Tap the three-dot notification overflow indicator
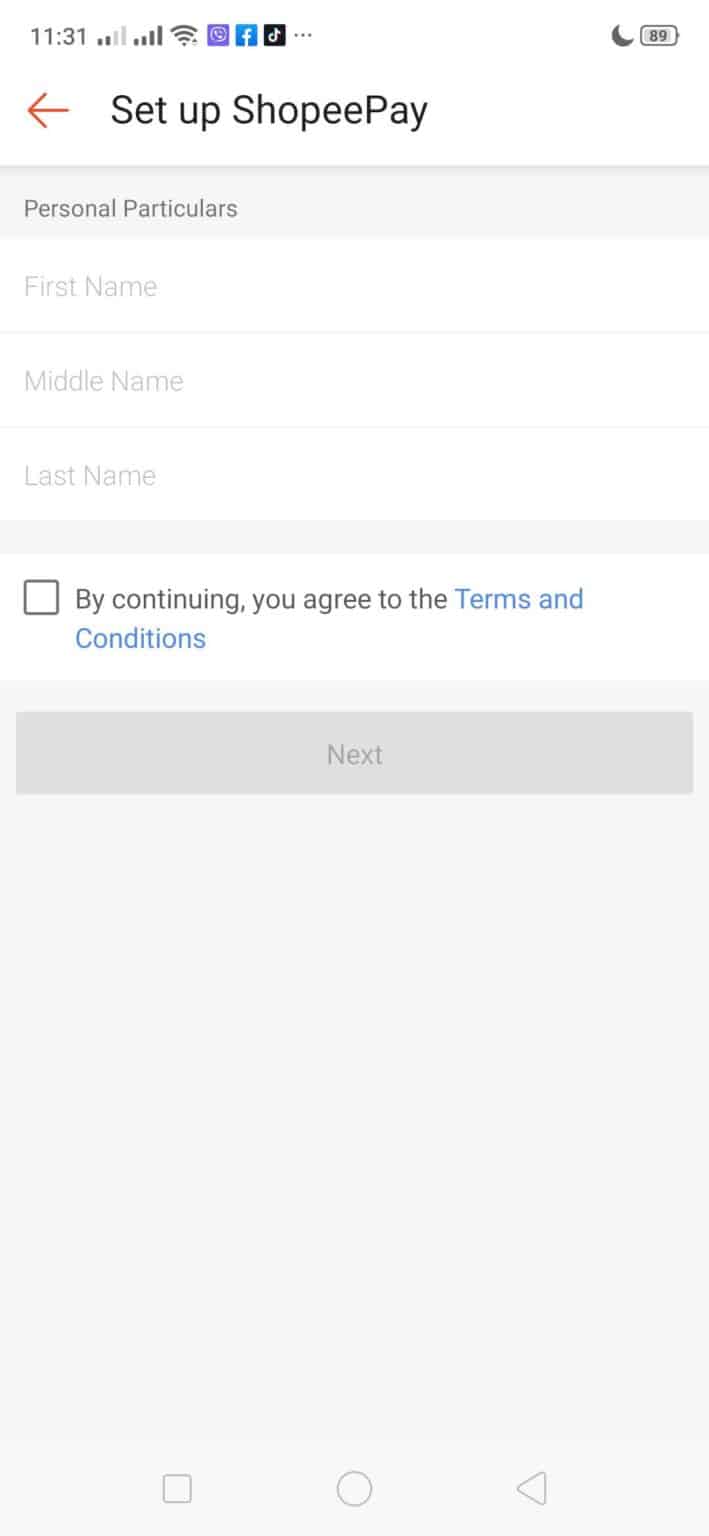 [303, 36]
